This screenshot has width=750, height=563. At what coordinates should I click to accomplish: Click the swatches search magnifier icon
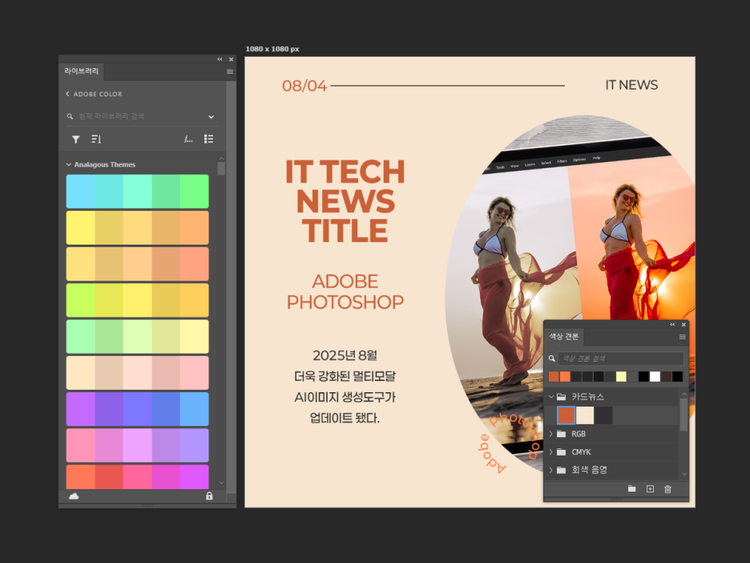tap(552, 358)
